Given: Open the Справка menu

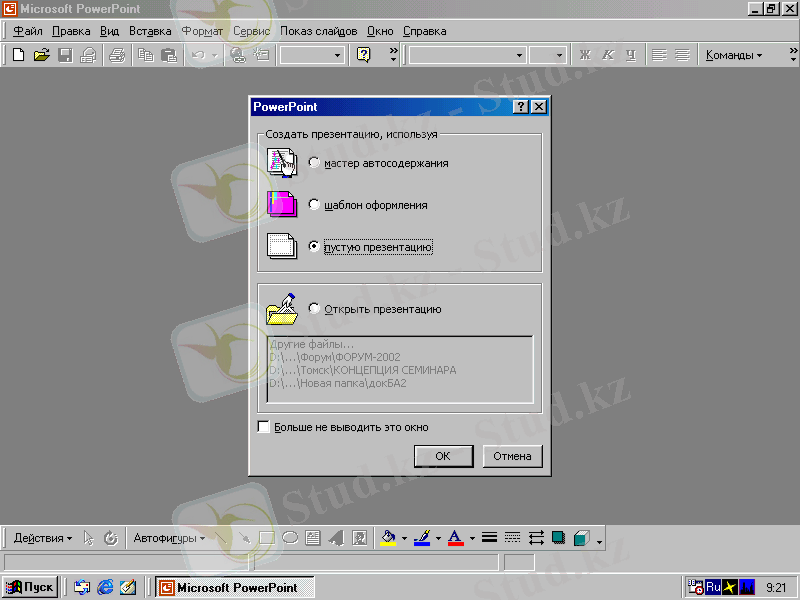Looking at the screenshot, I should [424, 31].
